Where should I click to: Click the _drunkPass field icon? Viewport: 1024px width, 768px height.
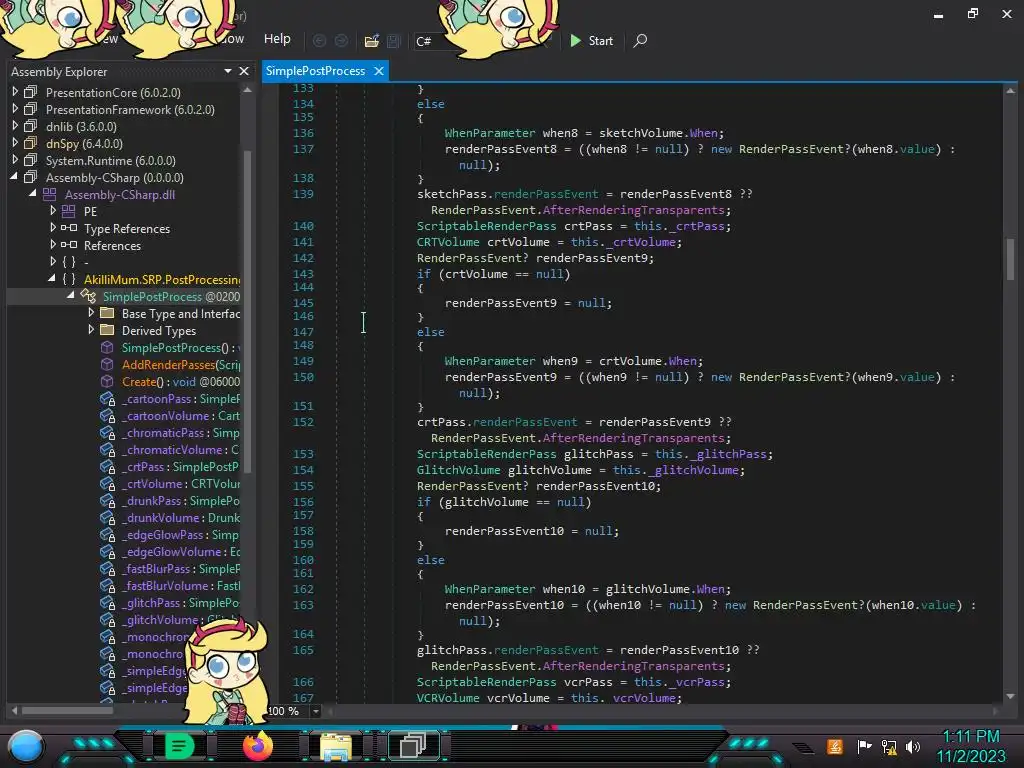[107, 500]
